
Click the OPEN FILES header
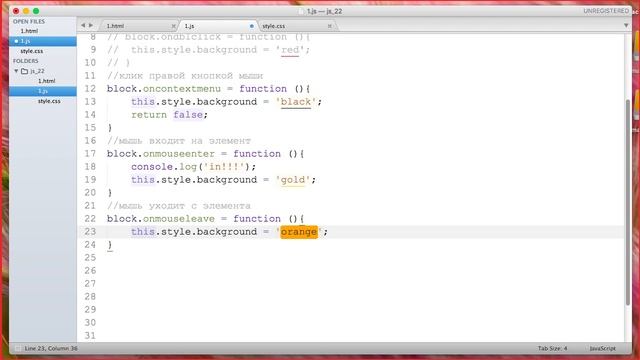click(x=29, y=21)
